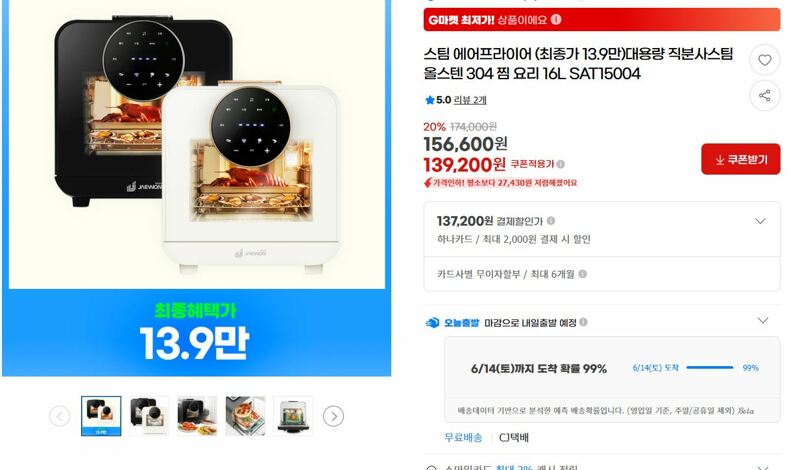Click the 무료배송 link
Viewport: 800px width, 470px height.
(x=463, y=437)
